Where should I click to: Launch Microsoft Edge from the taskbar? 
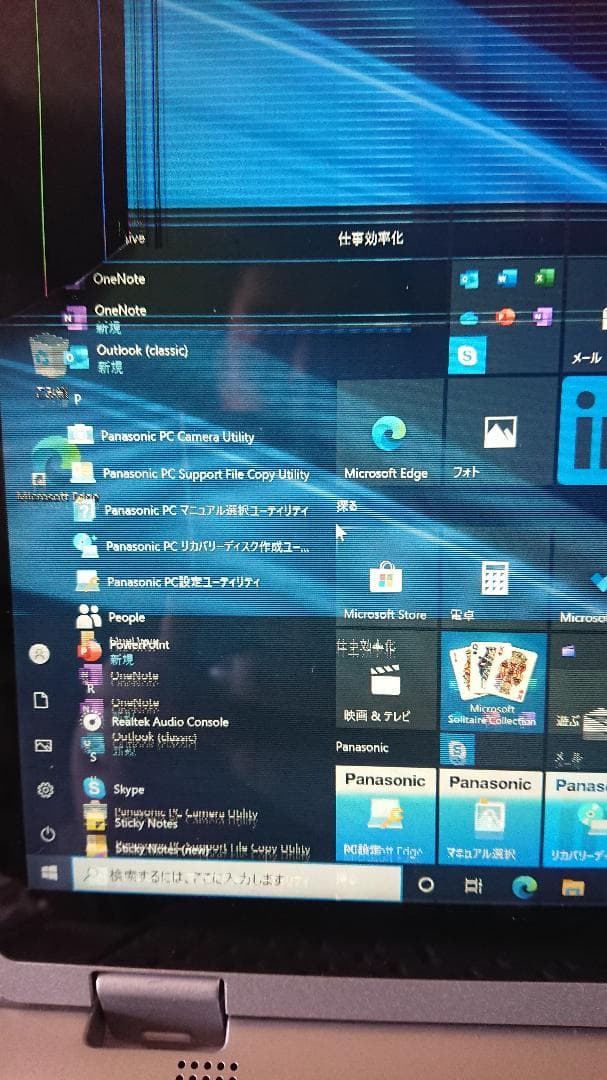pos(524,887)
